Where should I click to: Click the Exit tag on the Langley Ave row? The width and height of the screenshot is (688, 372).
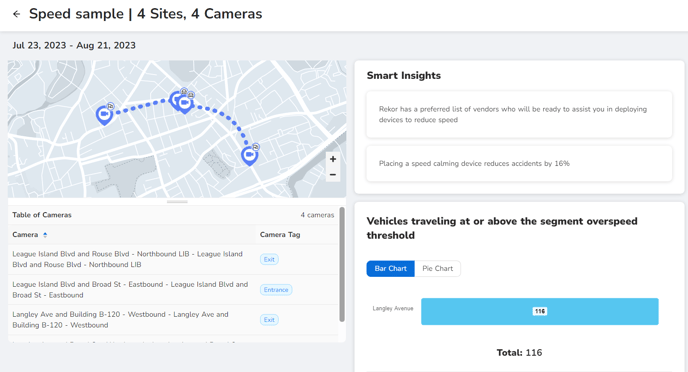269,320
